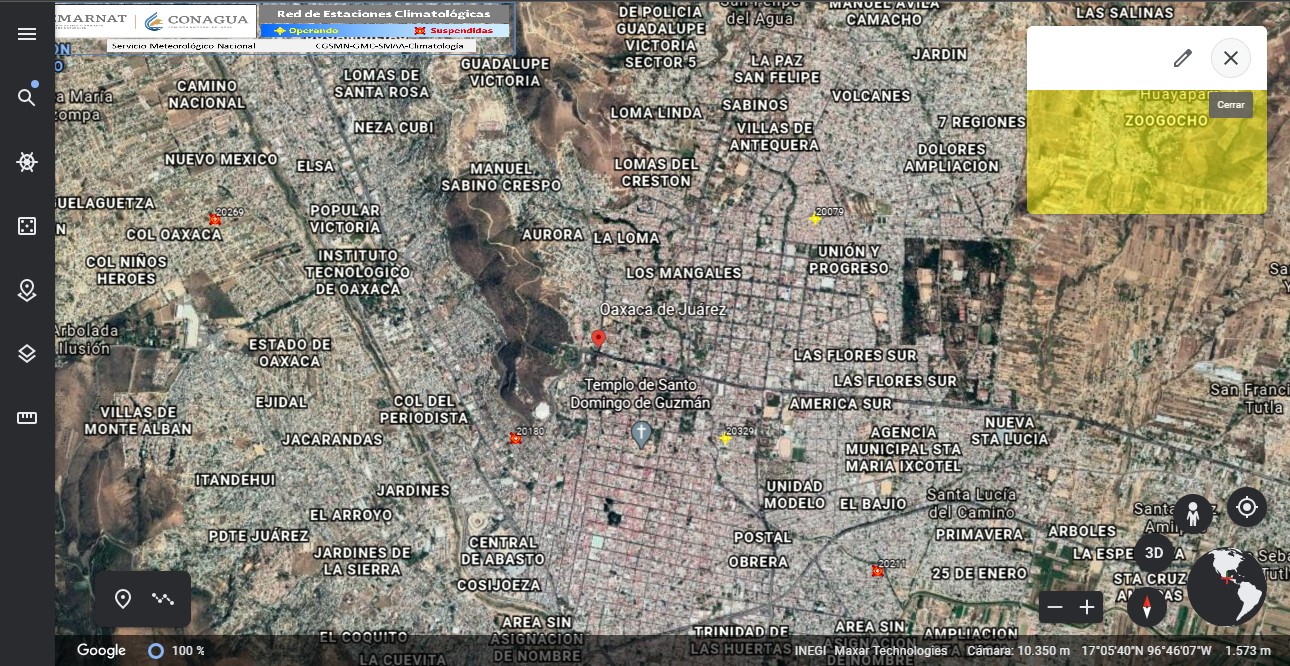Select station marker 20269
Viewport: 1290px width, 666px height.
(x=214, y=219)
